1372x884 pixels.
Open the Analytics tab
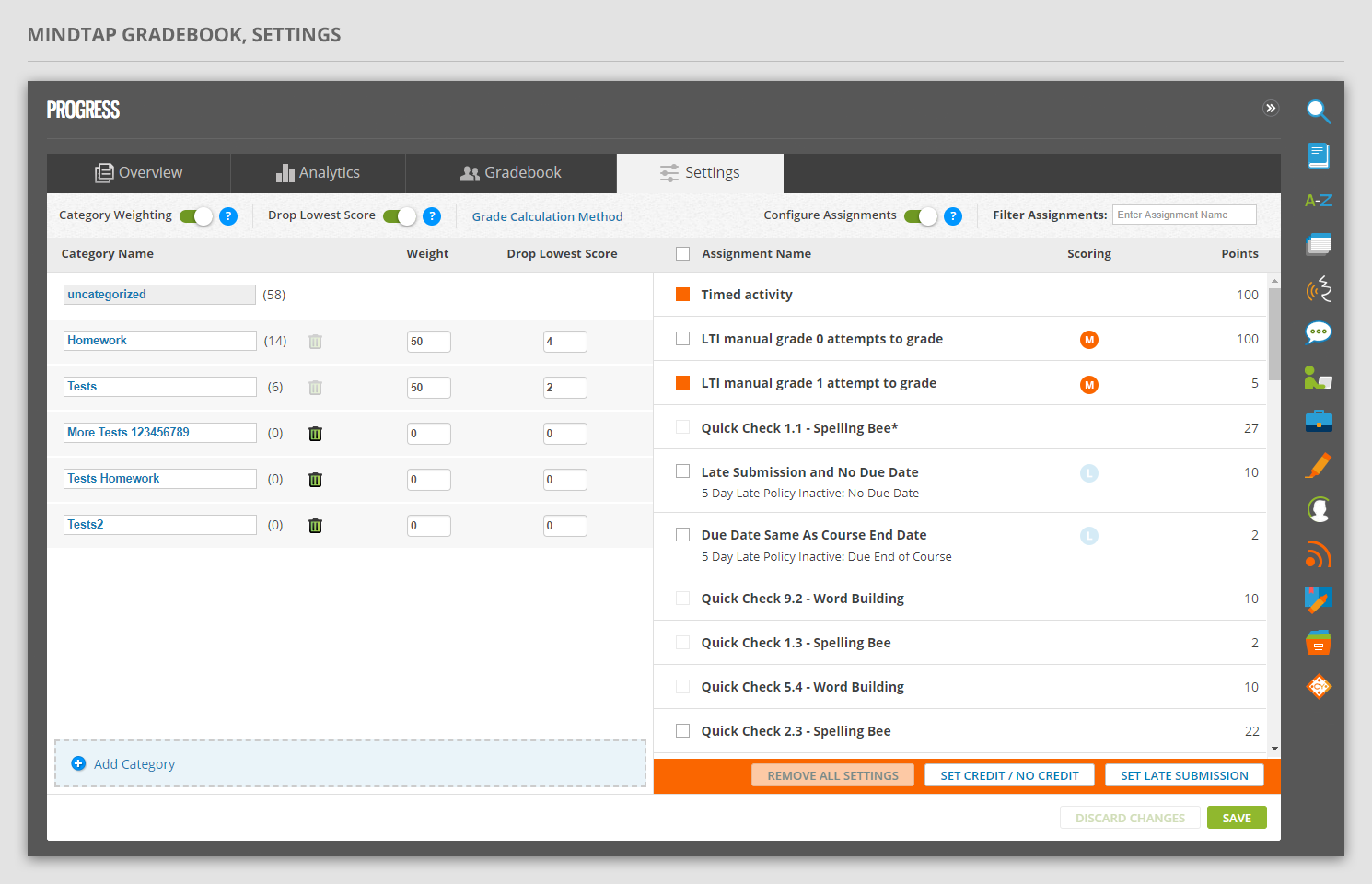coord(318,173)
